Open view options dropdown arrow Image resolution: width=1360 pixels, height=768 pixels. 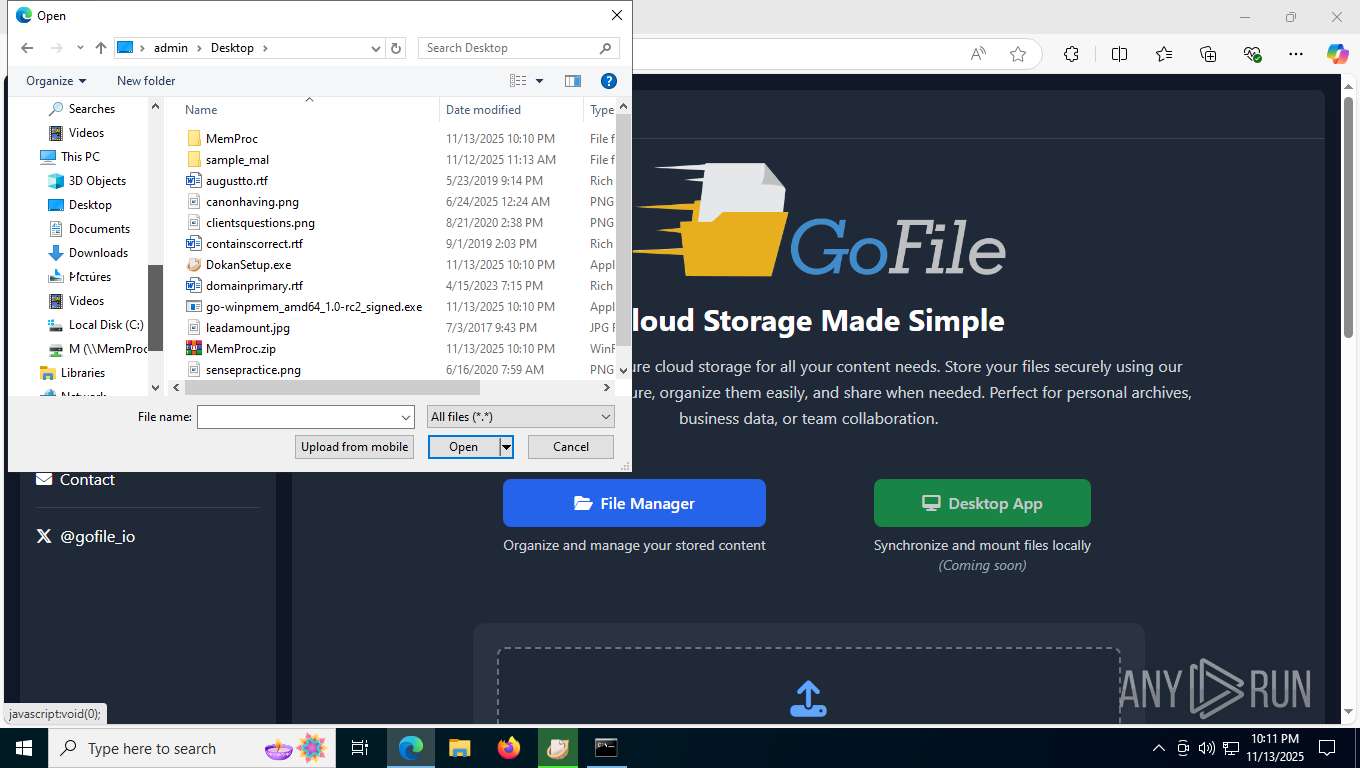(x=540, y=81)
